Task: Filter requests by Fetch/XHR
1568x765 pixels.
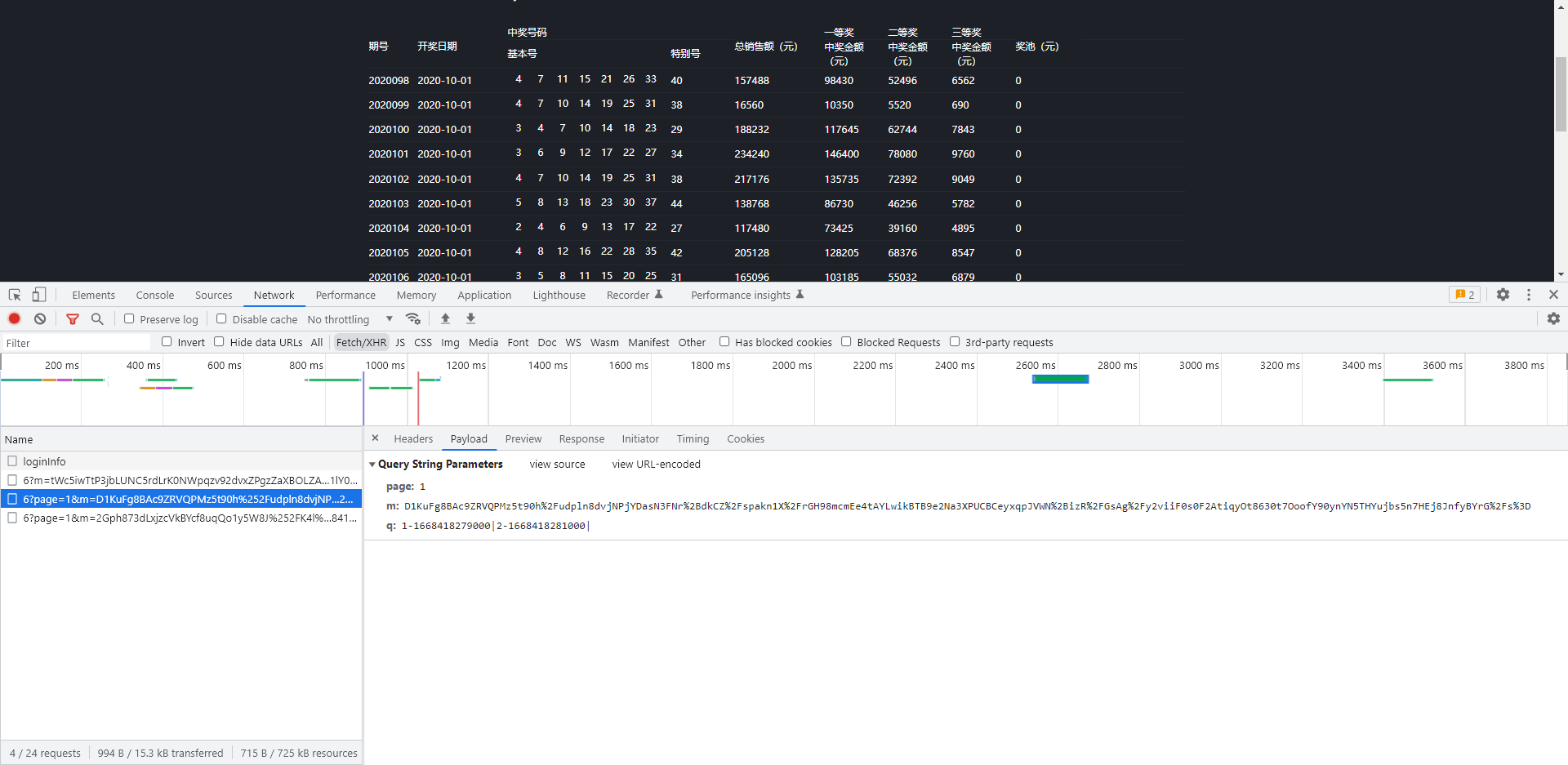Action: point(361,342)
